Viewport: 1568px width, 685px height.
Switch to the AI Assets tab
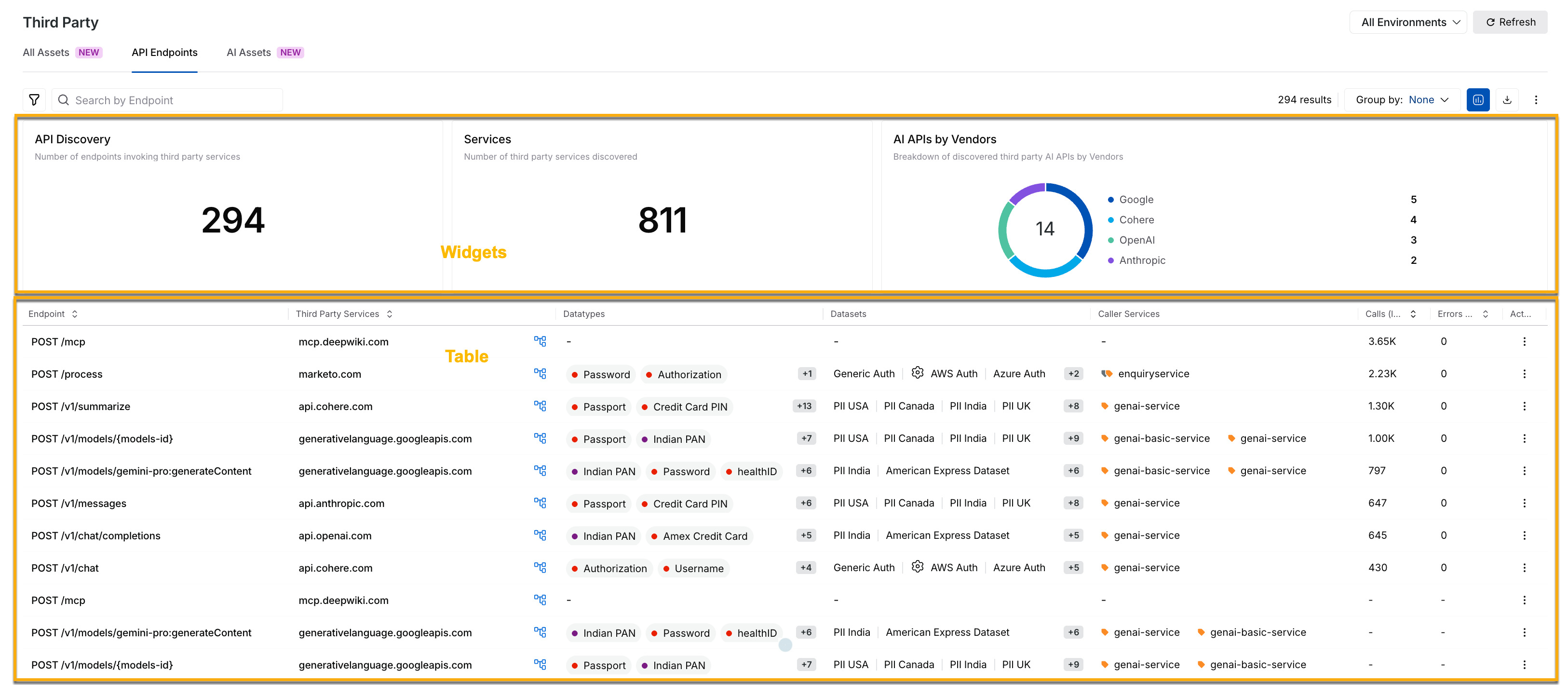pos(265,53)
